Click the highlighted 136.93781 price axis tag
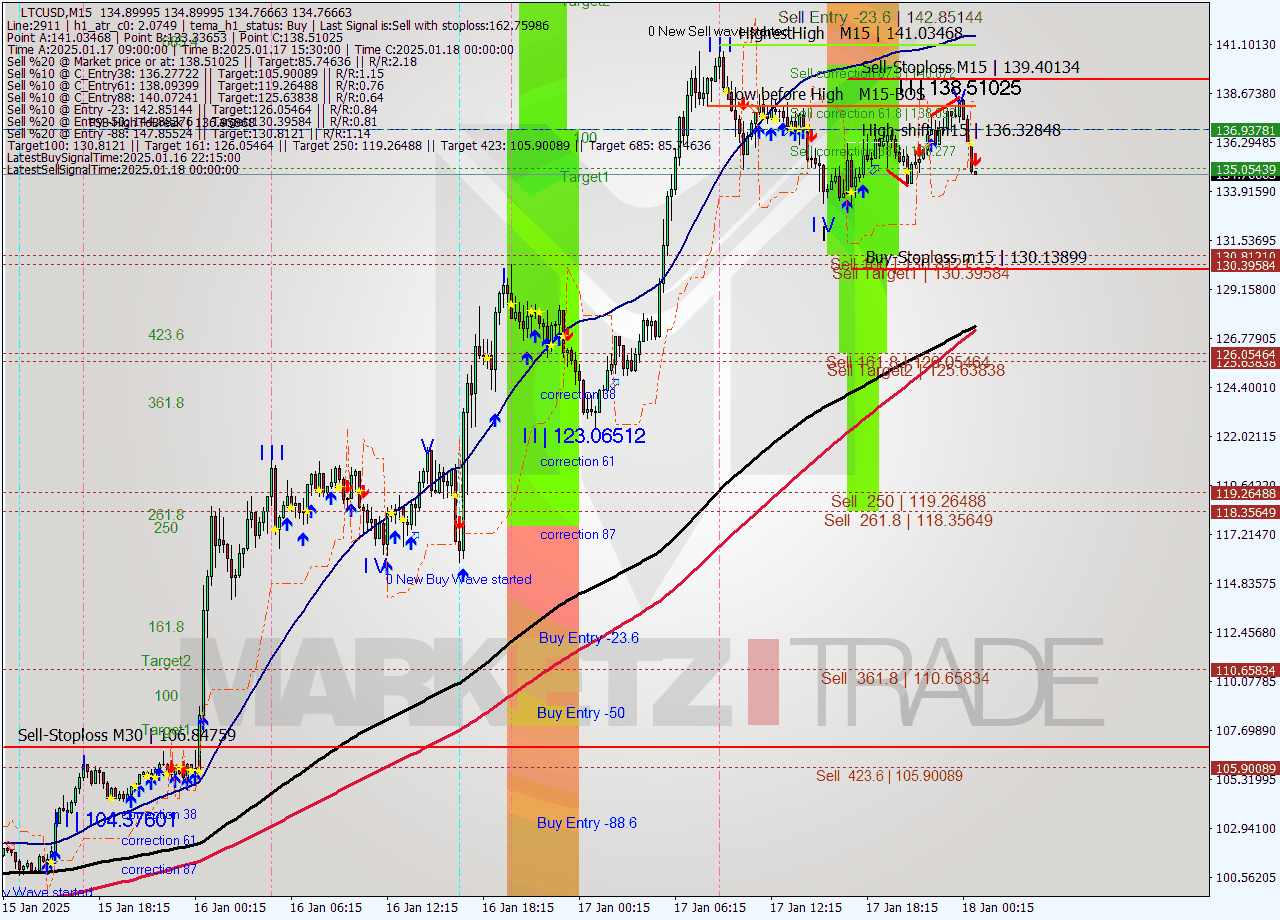The image size is (1280, 920). [1245, 130]
